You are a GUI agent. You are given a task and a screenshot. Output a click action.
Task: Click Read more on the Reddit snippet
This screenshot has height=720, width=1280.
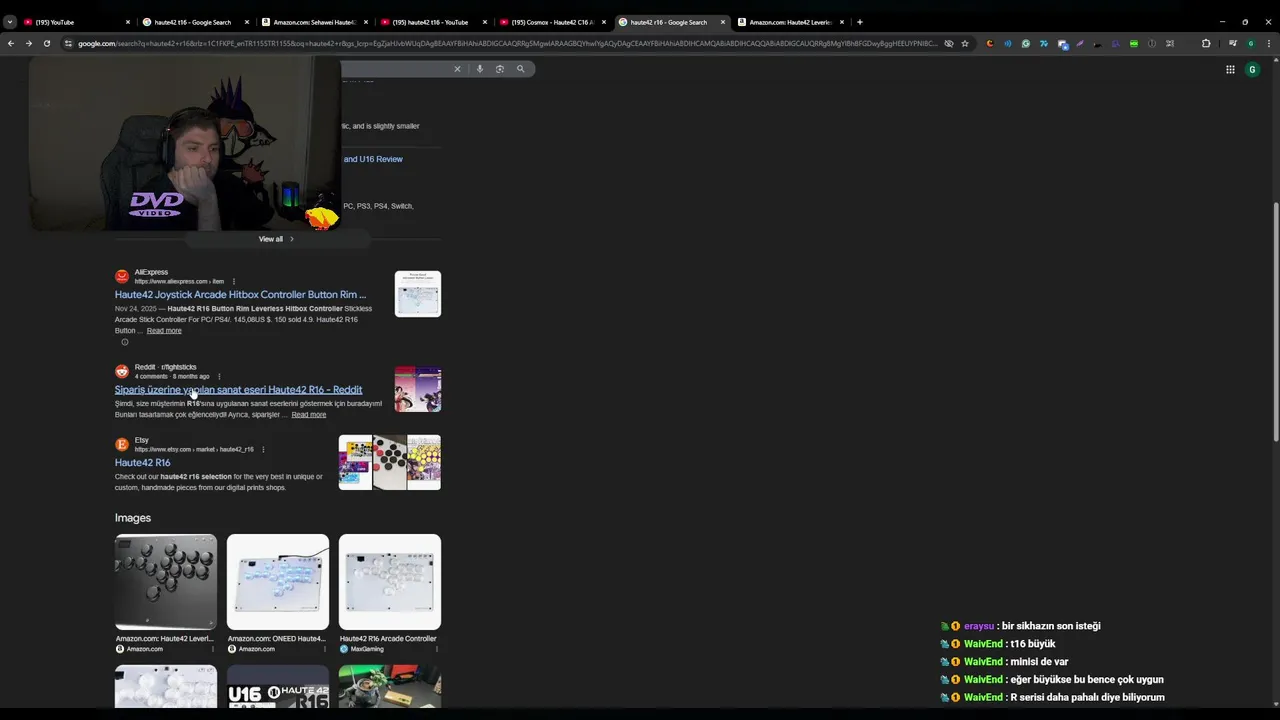308,415
